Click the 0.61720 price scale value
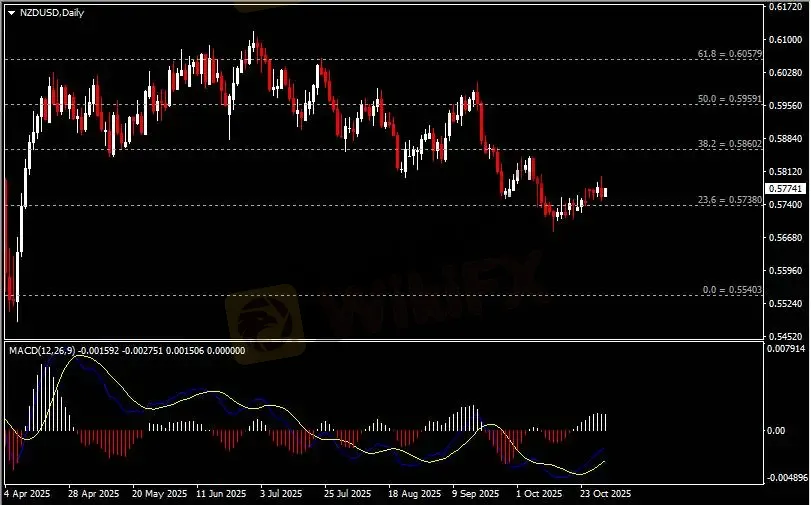811x505 pixels. tap(786, 7)
